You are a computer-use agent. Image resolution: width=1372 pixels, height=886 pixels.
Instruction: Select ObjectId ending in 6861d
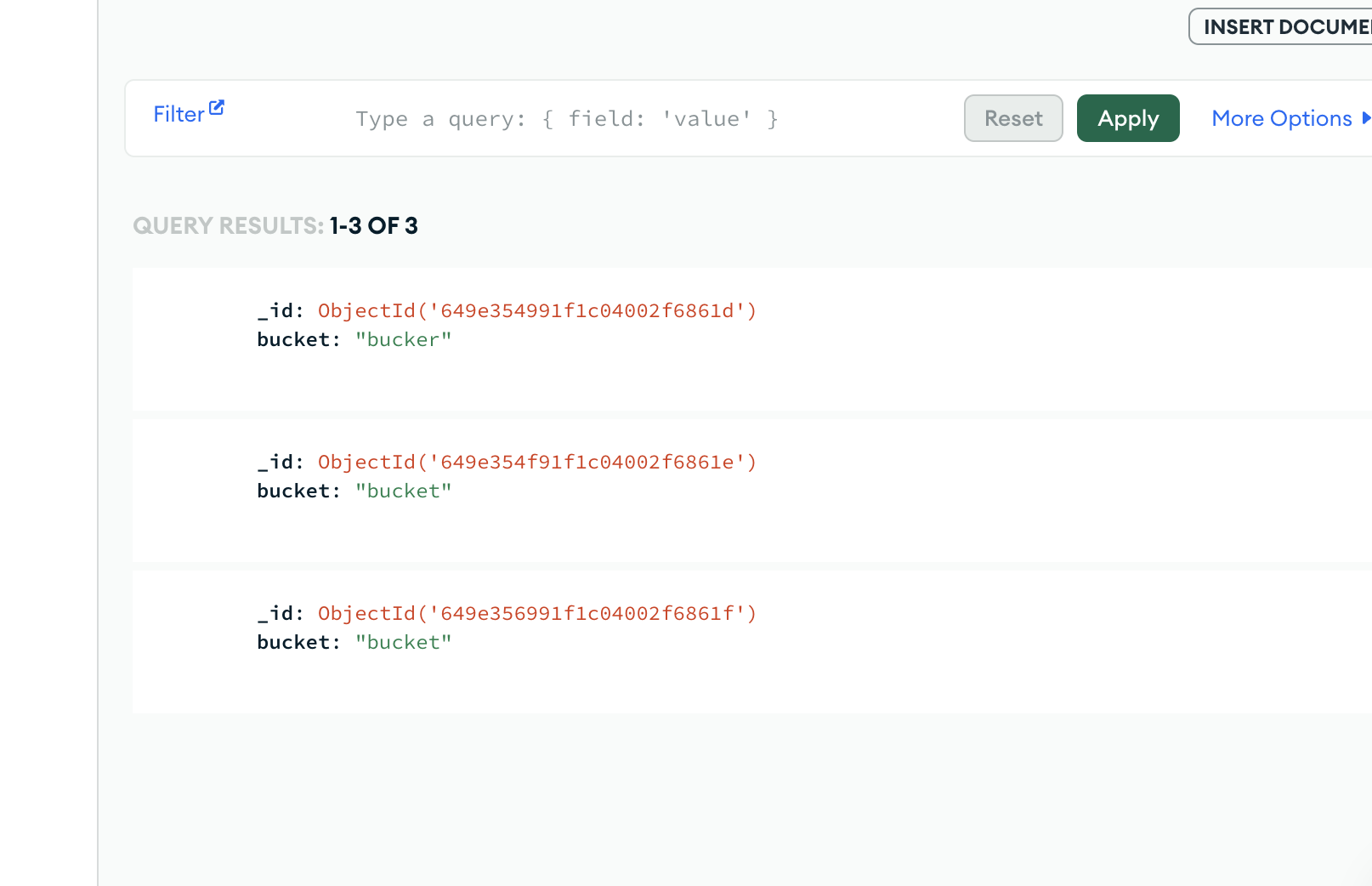click(x=537, y=310)
